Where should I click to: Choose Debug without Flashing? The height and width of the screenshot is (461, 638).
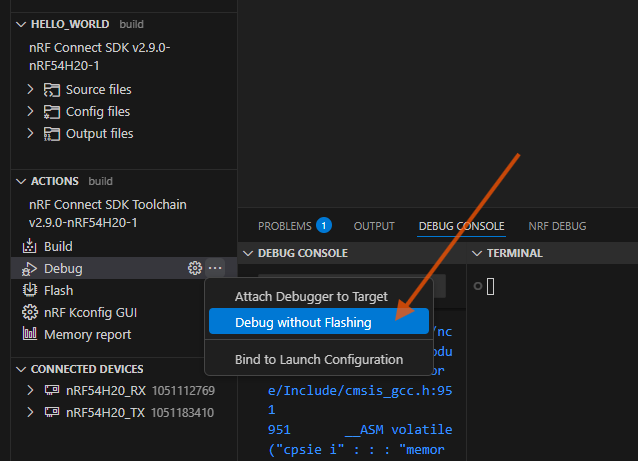click(x=319, y=322)
